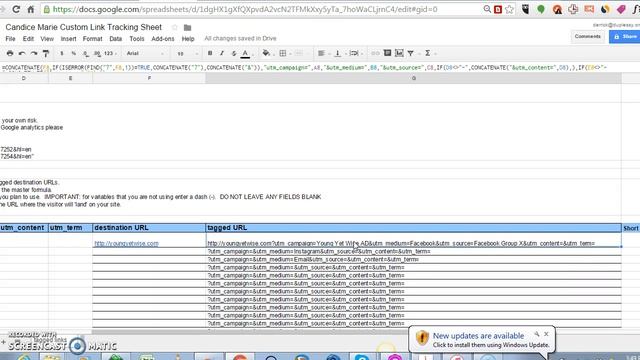Image resolution: width=640 pixels, height=360 pixels.
Task: Click the formula bar text
Action: click(x=304, y=68)
